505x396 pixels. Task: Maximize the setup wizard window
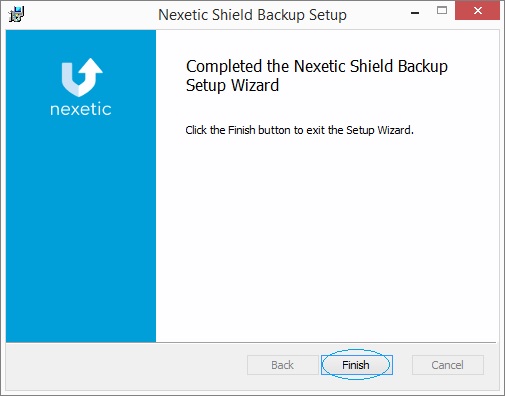point(442,11)
